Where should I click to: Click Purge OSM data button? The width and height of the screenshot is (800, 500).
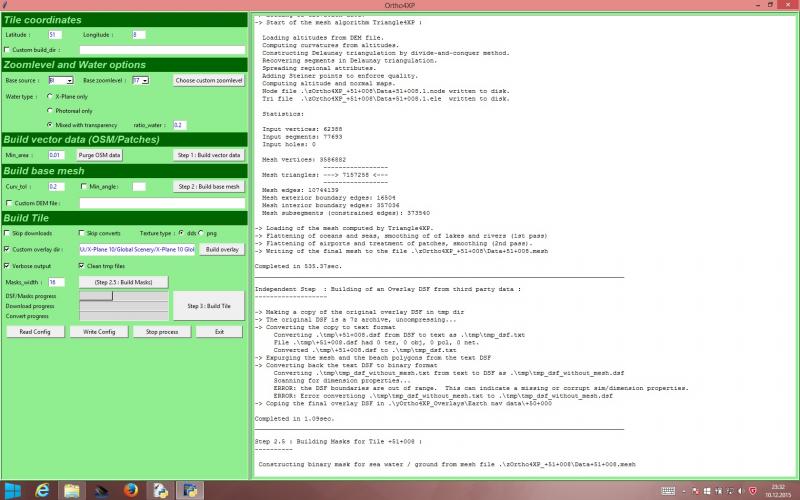99,155
